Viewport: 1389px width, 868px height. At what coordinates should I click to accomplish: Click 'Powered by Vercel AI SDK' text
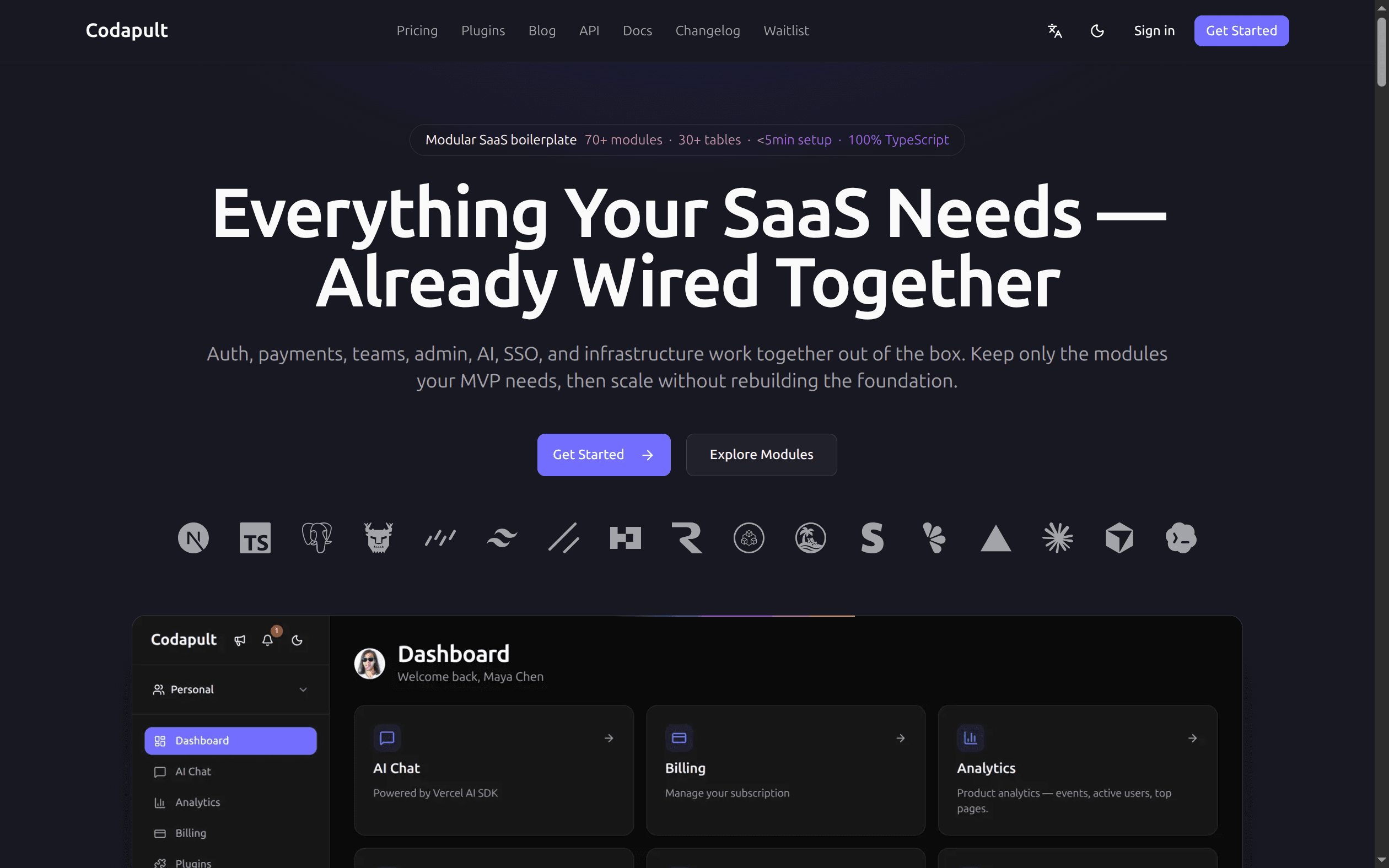click(435, 793)
